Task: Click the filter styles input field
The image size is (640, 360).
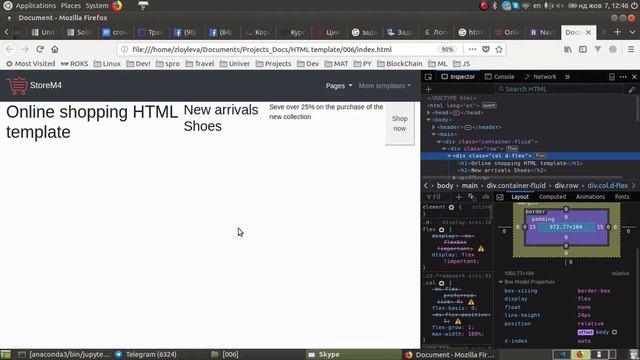Action: click(437, 197)
